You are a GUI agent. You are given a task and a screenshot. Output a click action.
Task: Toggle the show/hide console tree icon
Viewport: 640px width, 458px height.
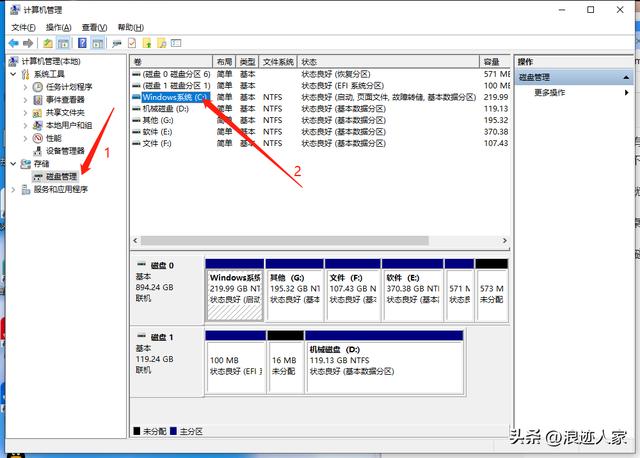pyautogui.click(x=63, y=43)
